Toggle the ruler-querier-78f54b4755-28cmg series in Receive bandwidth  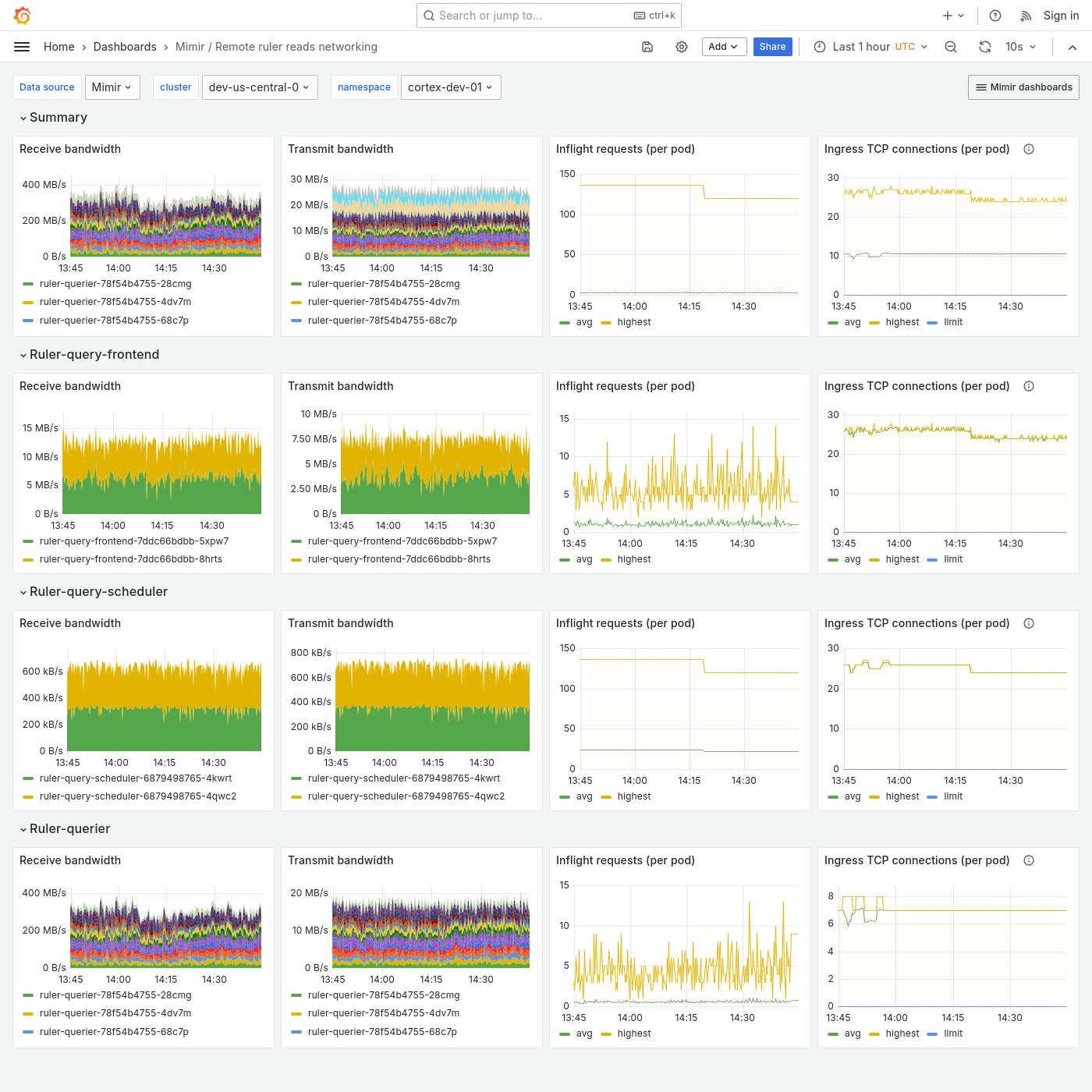click(115, 284)
